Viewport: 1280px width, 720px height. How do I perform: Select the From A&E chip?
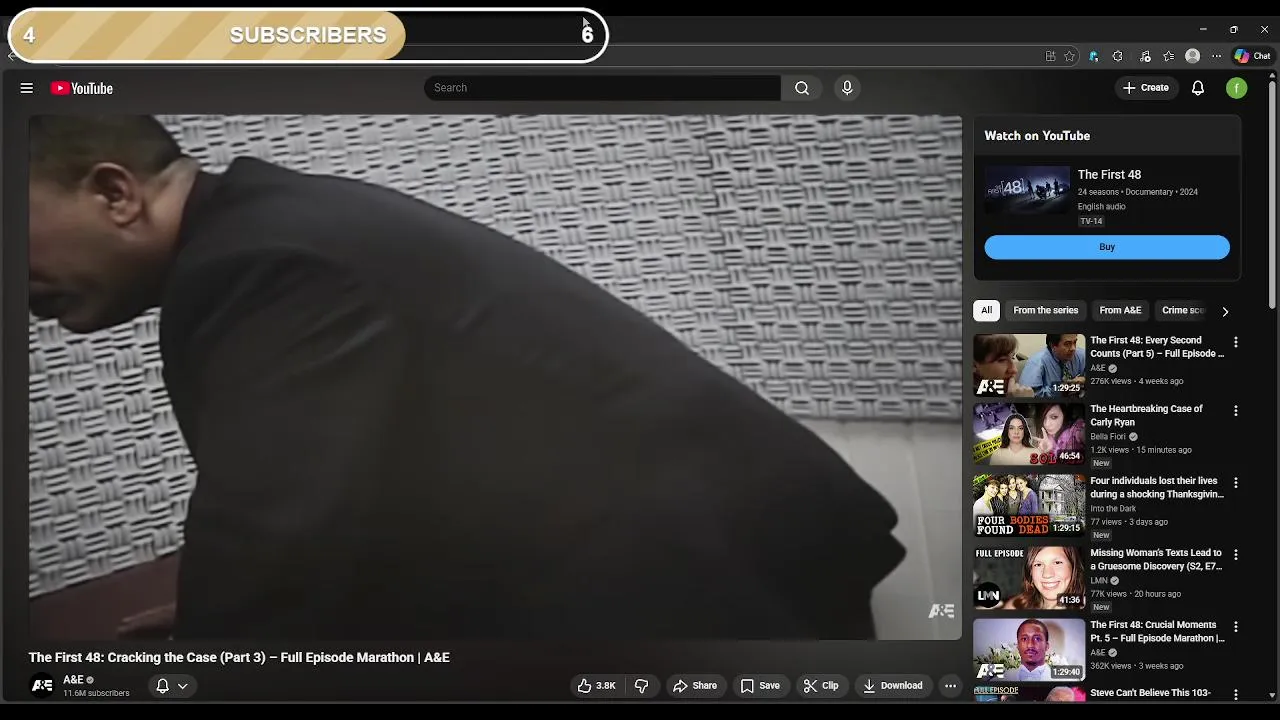tap(1120, 311)
